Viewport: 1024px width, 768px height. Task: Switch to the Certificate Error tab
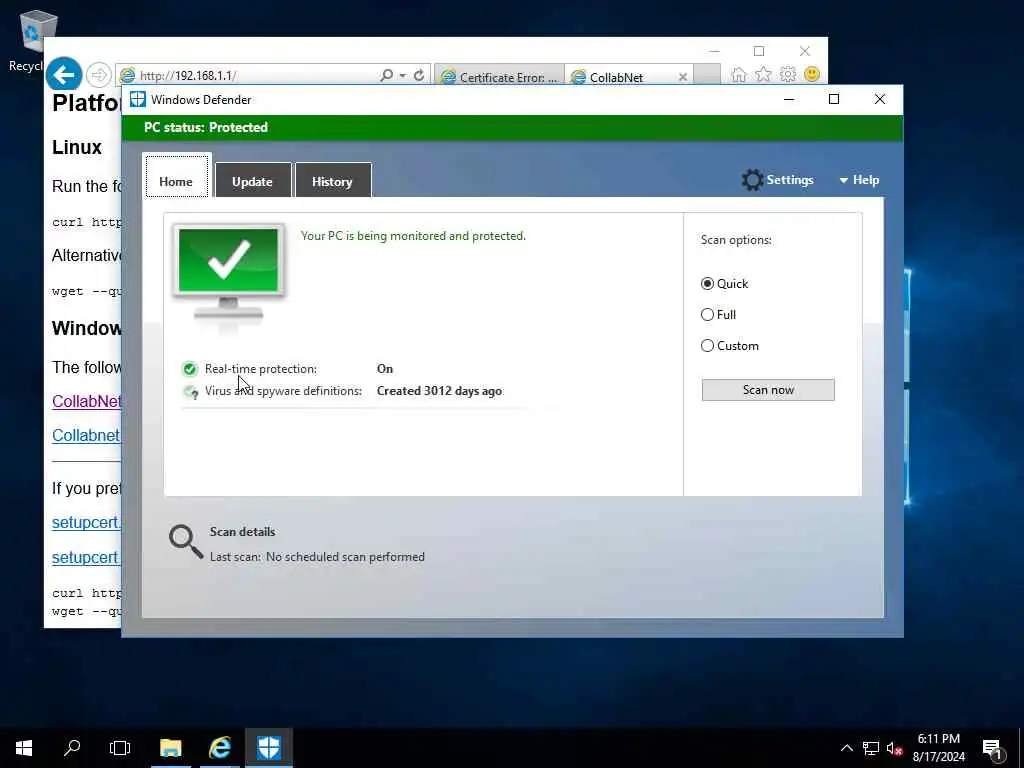(x=499, y=76)
